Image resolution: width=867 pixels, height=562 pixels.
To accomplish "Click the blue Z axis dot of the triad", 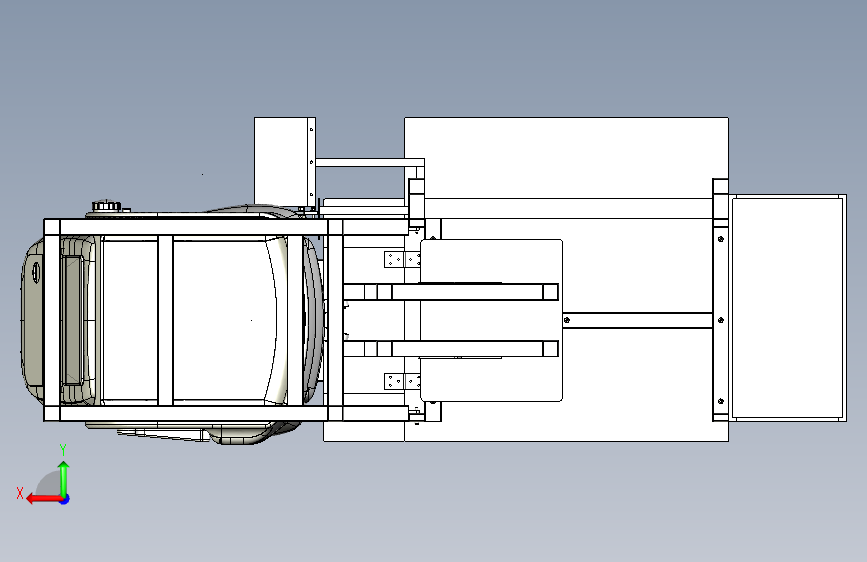I will (65, 499).
